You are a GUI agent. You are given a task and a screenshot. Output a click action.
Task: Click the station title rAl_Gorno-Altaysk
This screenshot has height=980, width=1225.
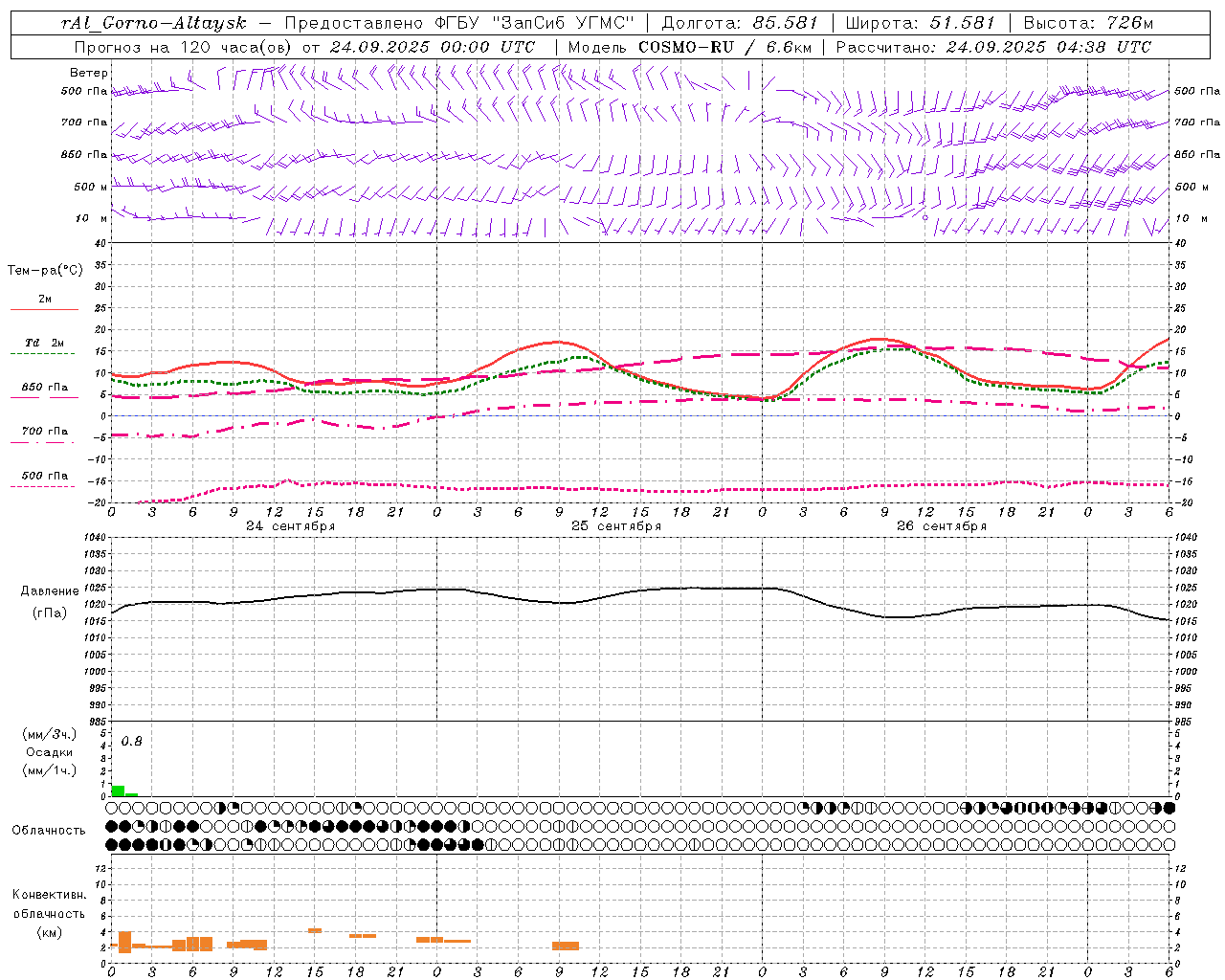154,23
